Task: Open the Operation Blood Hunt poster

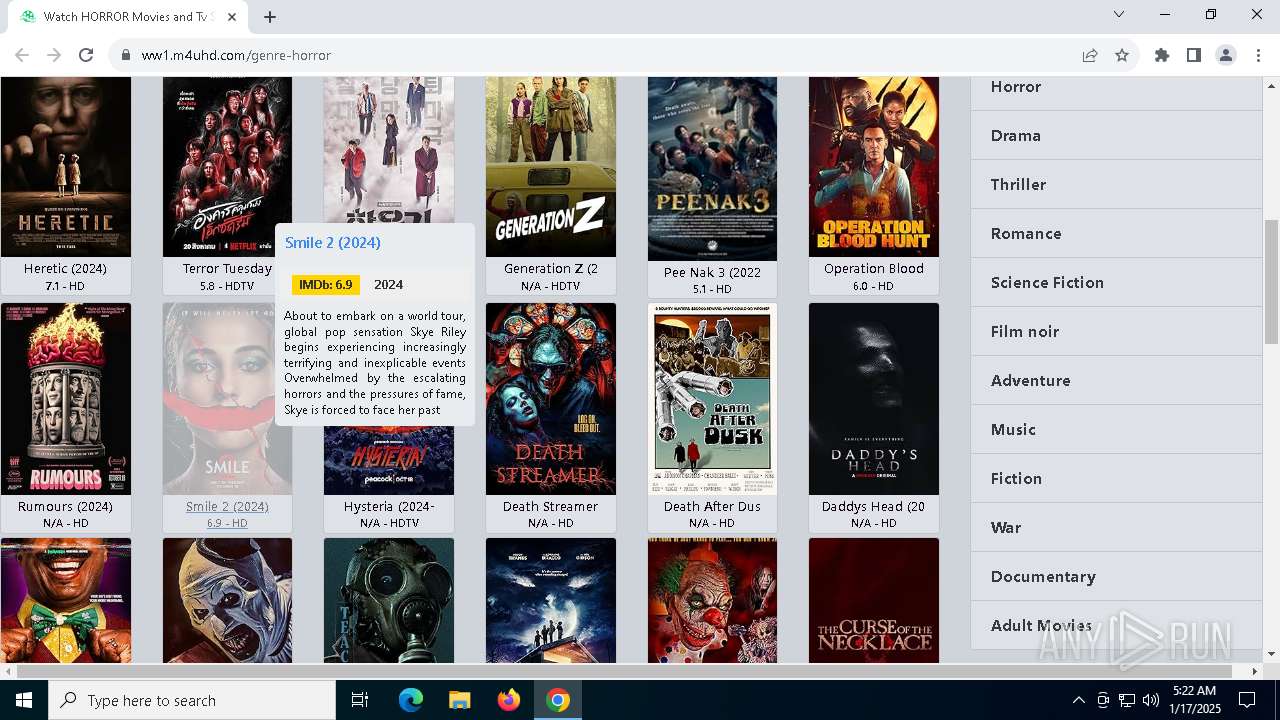Action: click(874, 167)
